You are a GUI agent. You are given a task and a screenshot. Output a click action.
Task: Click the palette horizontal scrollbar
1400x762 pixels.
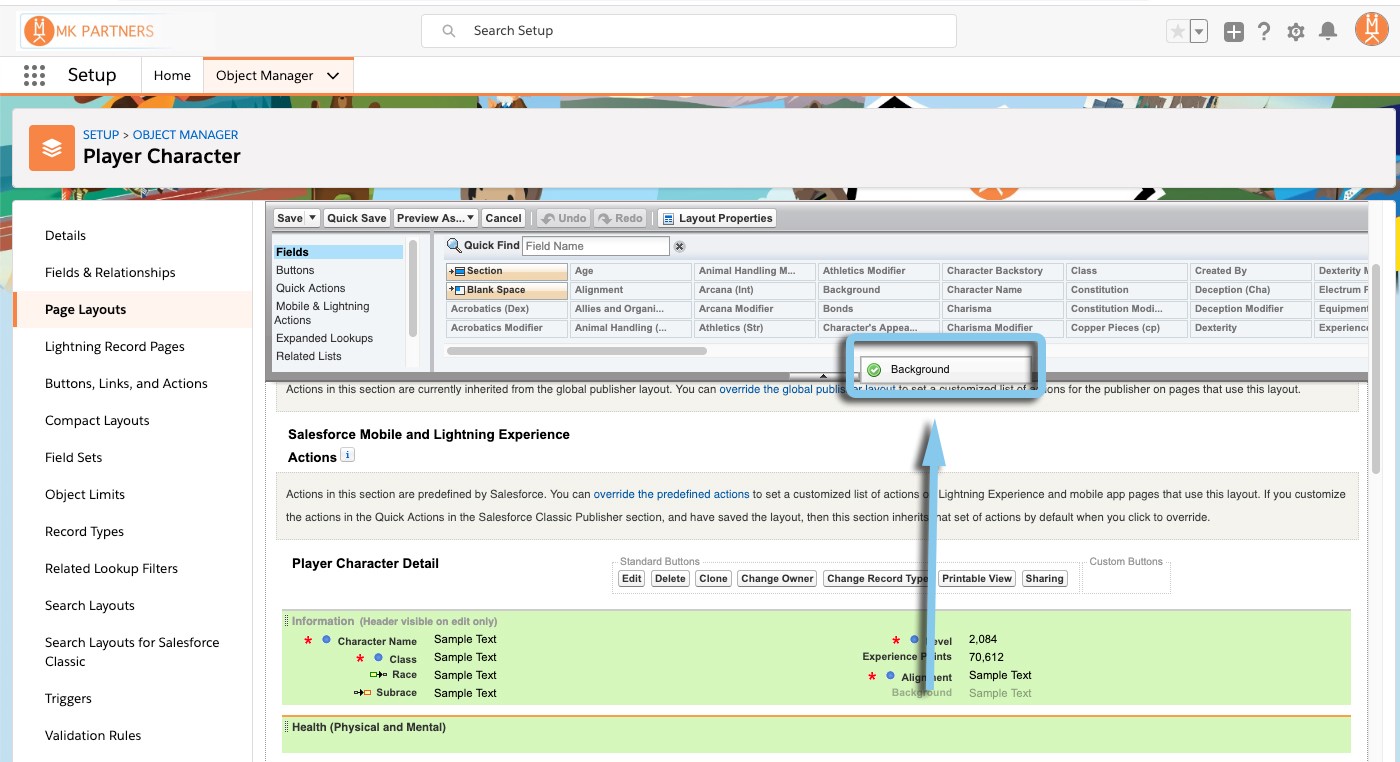577,351
